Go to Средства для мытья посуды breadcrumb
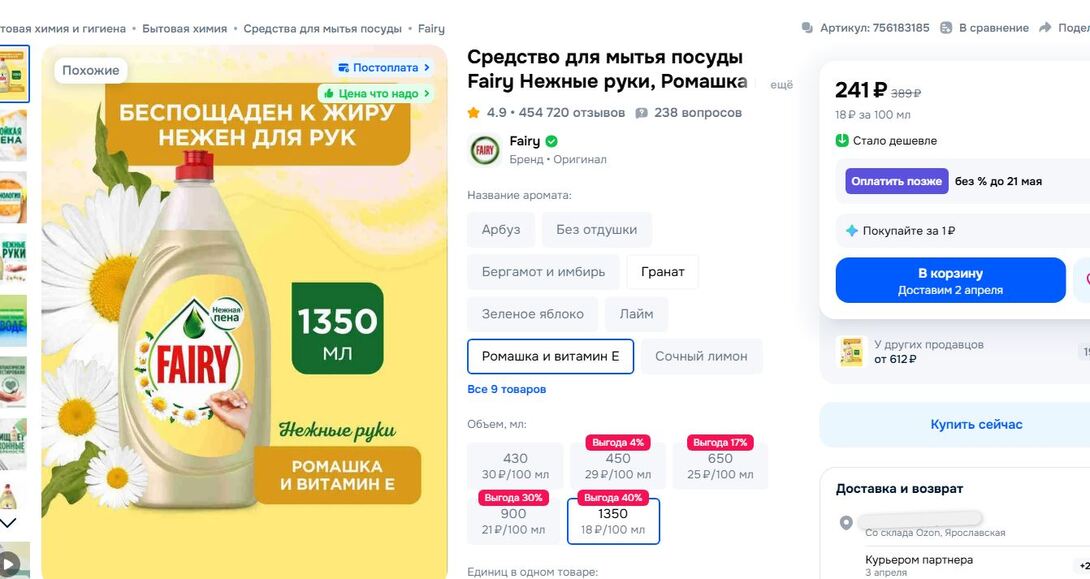1090x579 pixels. (x=322, y=29)
